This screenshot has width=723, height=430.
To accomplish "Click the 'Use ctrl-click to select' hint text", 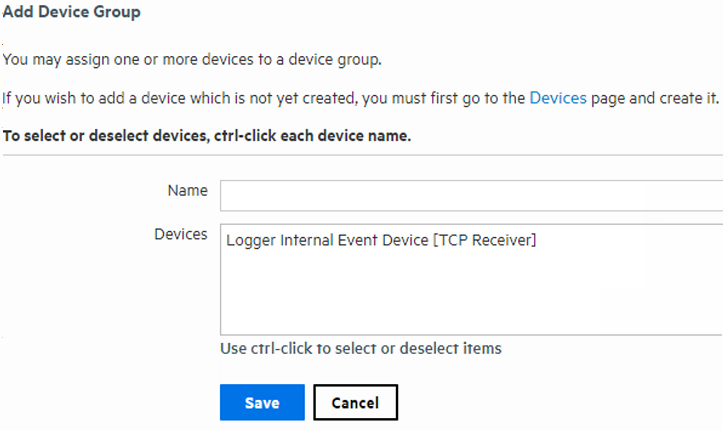I will 361,348.
